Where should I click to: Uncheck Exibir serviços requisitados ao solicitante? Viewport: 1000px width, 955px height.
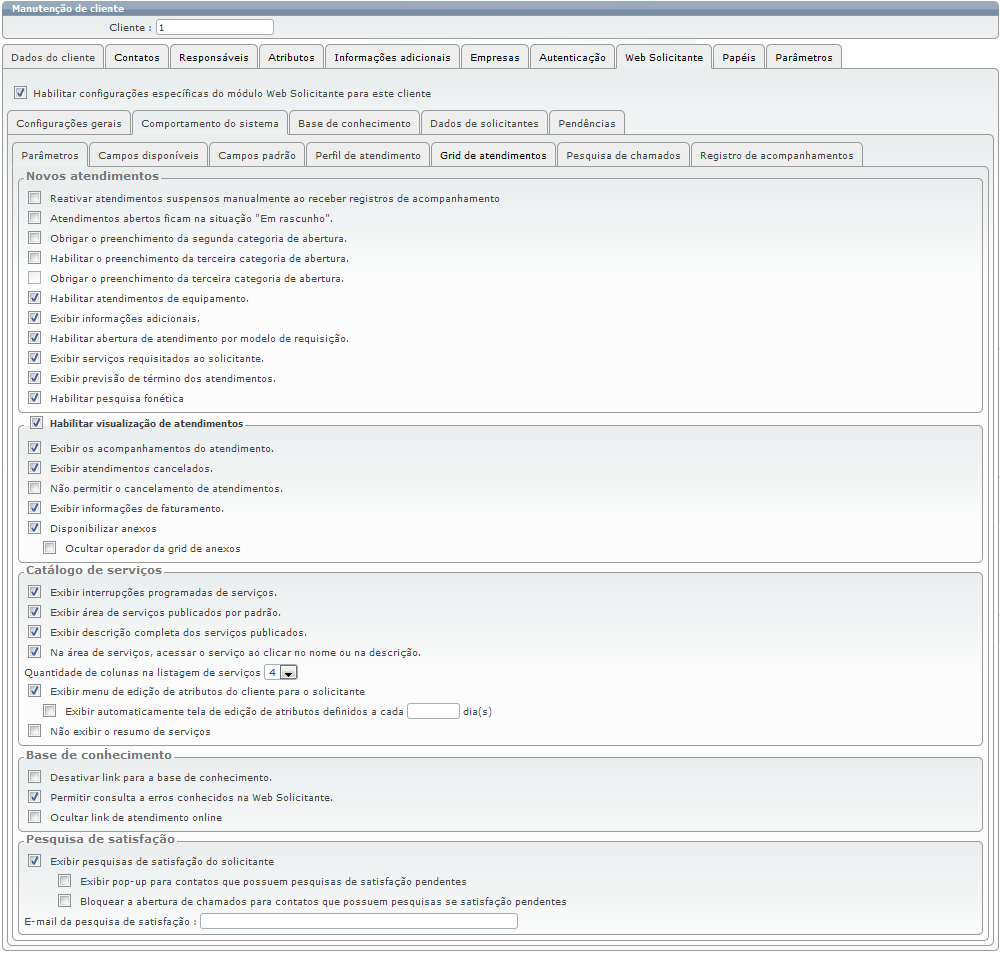[x=34, y=358]
